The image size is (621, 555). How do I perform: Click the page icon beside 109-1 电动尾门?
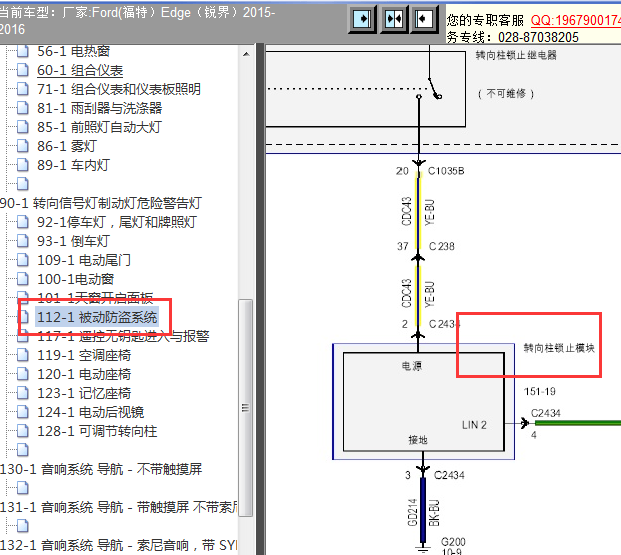point(23,260)
